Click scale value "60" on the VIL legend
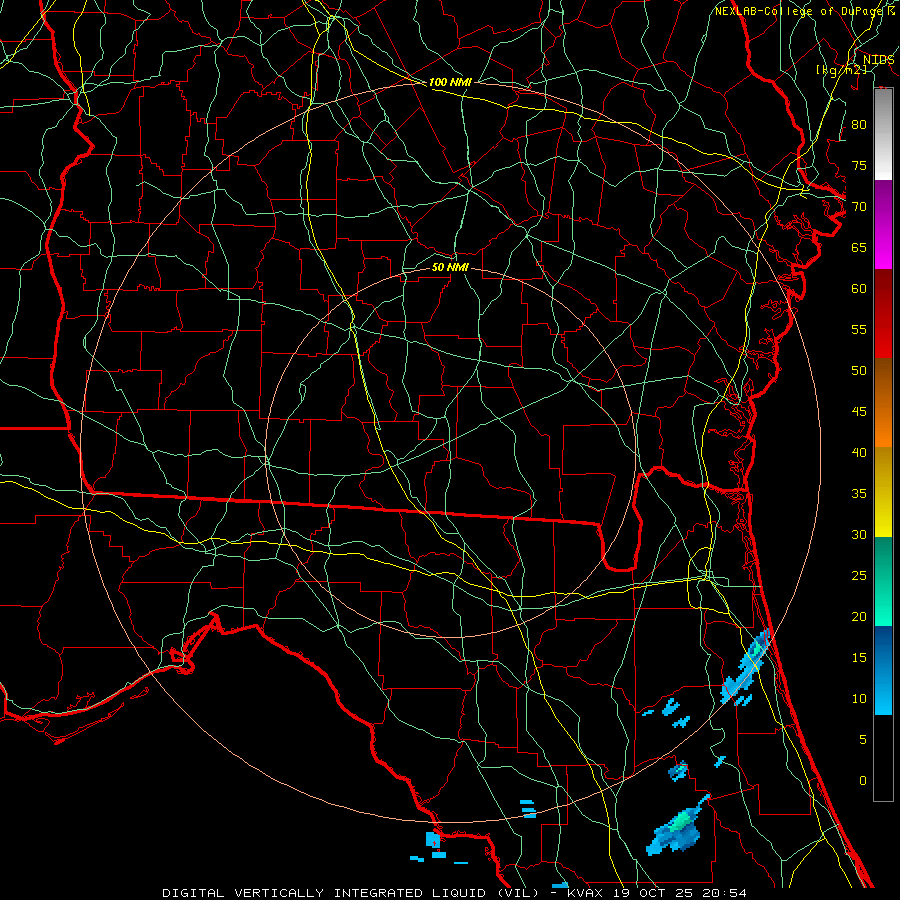The image size is (900, 900). [x=859, y=288]
